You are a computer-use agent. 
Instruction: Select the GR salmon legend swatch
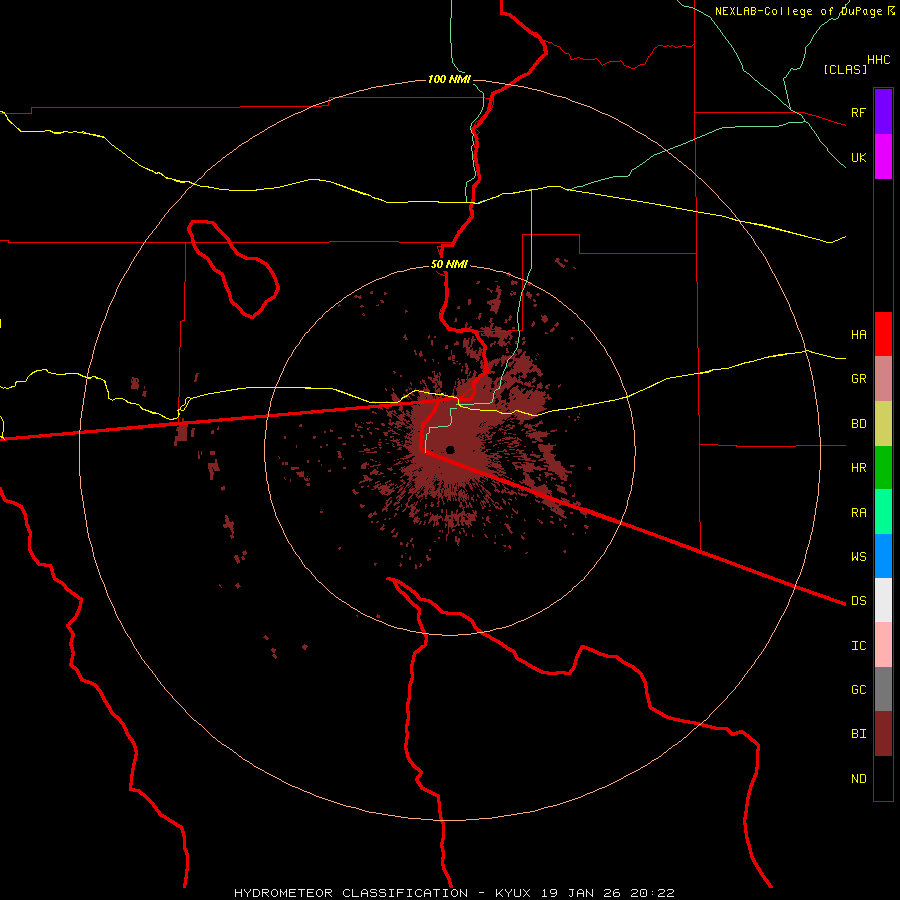pos(883,379)
